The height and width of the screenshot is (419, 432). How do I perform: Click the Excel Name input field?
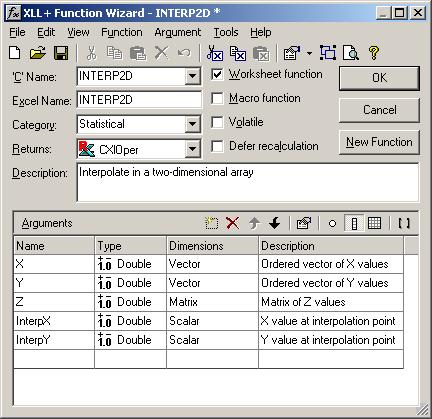click(139, 100)
